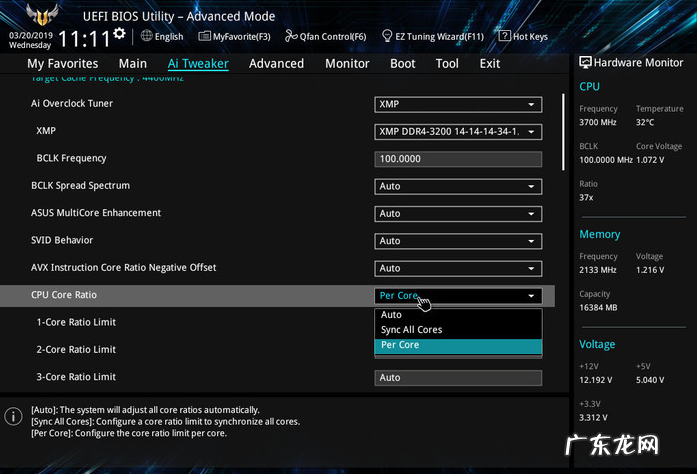Pick the Per Core list option
This screenshot has width=698, height=474.
(x=400, y=345)
